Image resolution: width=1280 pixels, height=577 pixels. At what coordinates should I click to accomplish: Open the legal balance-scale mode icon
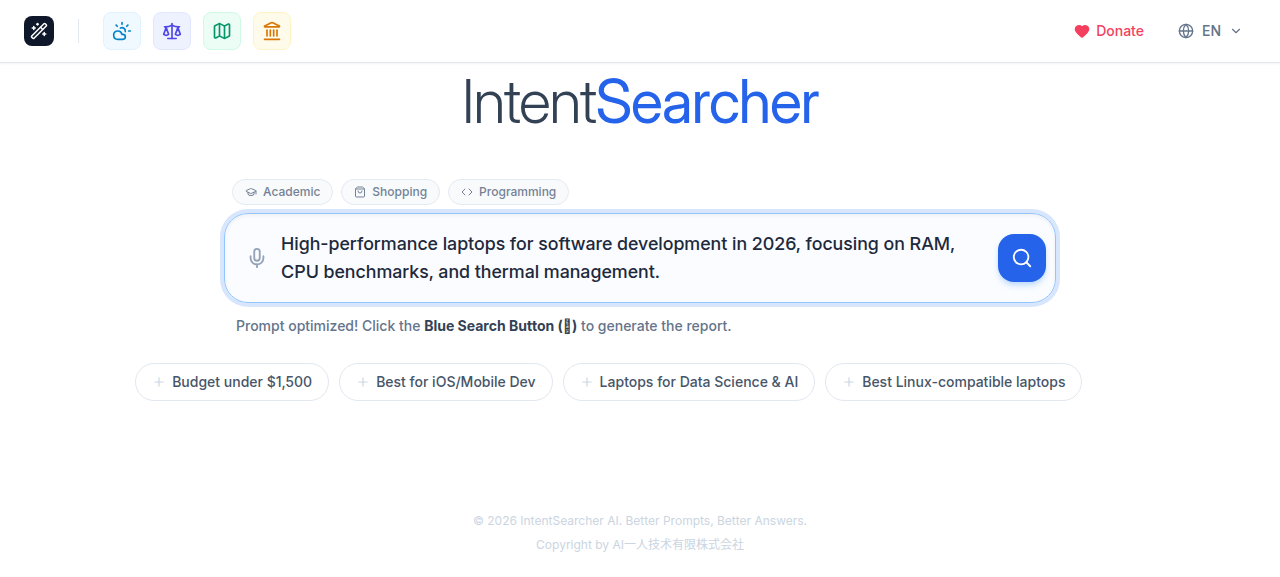(x=171, y=31)
